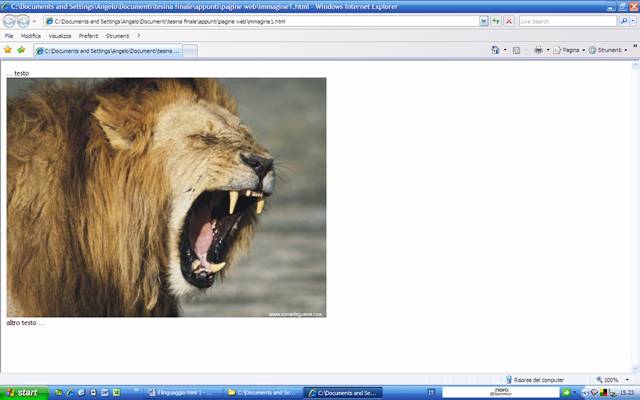
Task: Click the Feeds icon in command bar
Action: coord(516,50)
